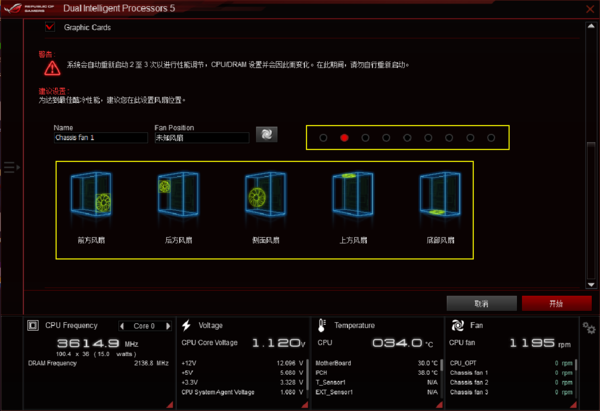
Task: Open the left sidebar menu handle
Action: 11,167
